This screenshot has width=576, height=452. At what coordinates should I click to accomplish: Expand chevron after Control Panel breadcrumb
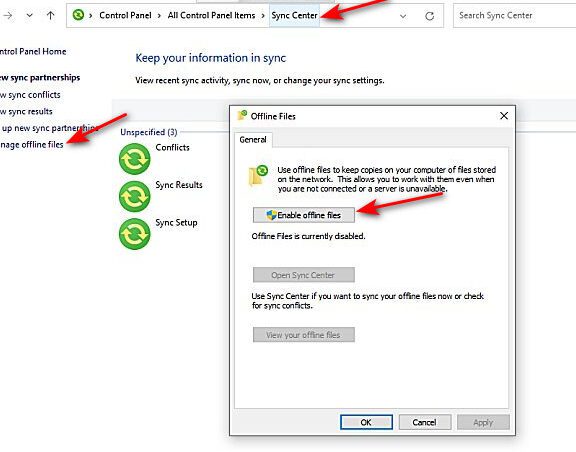click(159, 16)
